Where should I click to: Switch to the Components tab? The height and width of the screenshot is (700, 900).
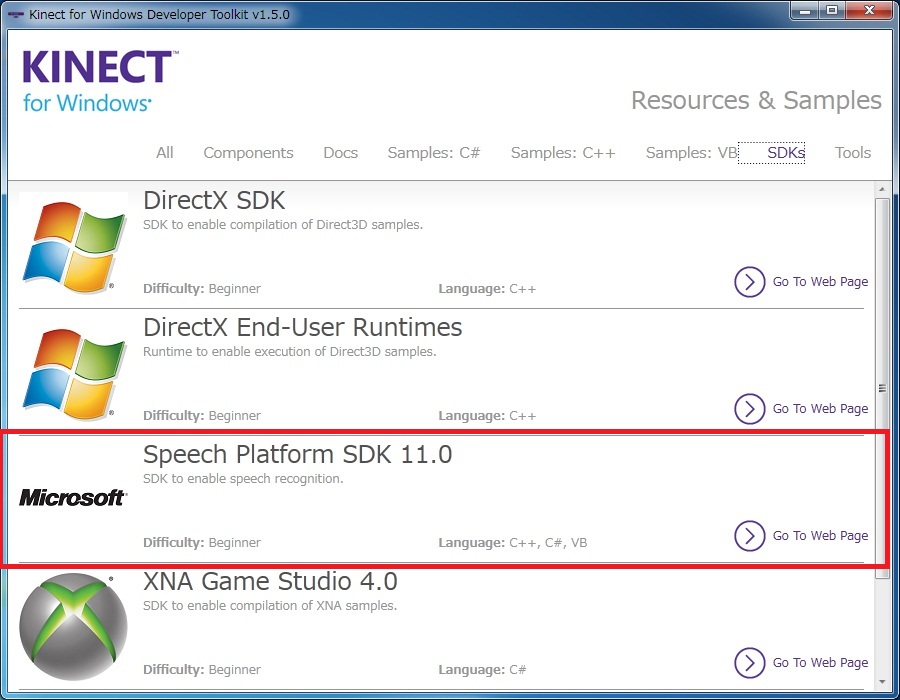click(249, 153)
